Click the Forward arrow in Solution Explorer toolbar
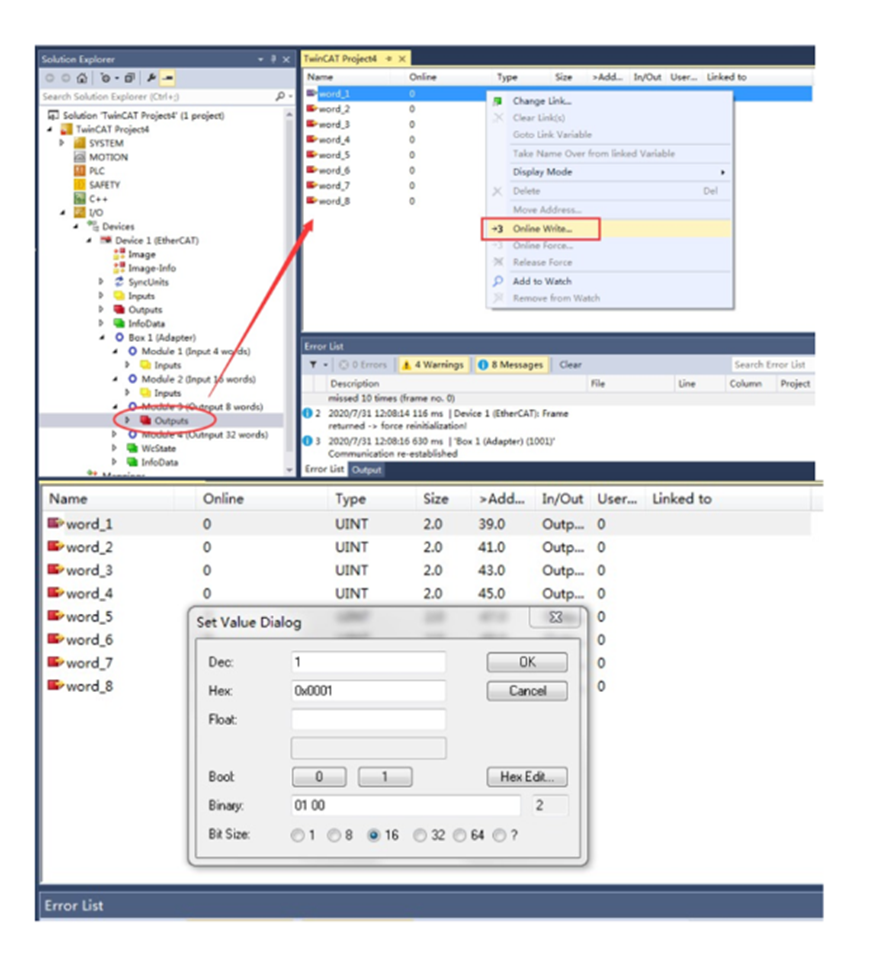The width and height of the screenshot is (889, 976). 65,78
